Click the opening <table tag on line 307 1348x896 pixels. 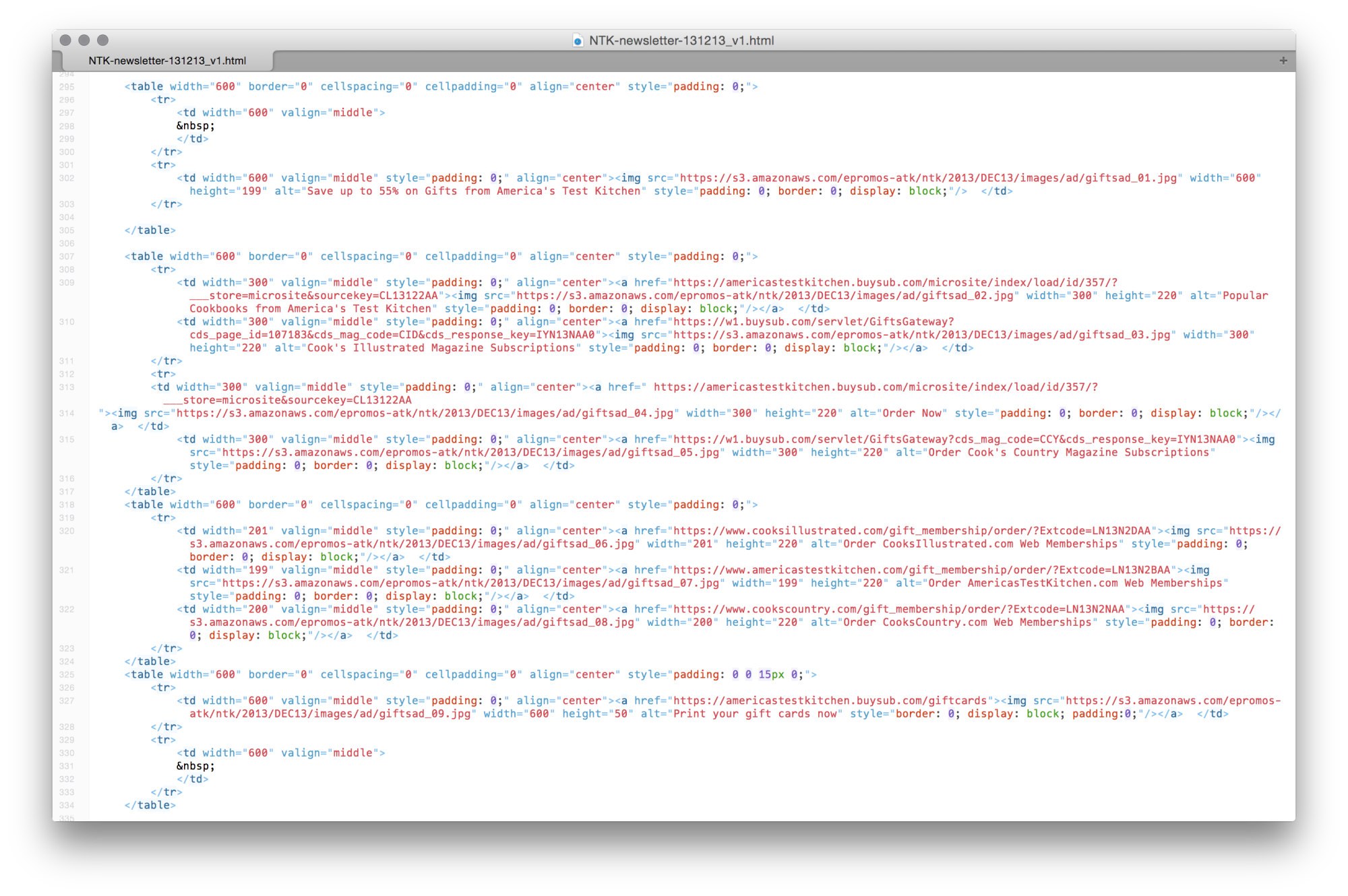click(x=144, y=257)
